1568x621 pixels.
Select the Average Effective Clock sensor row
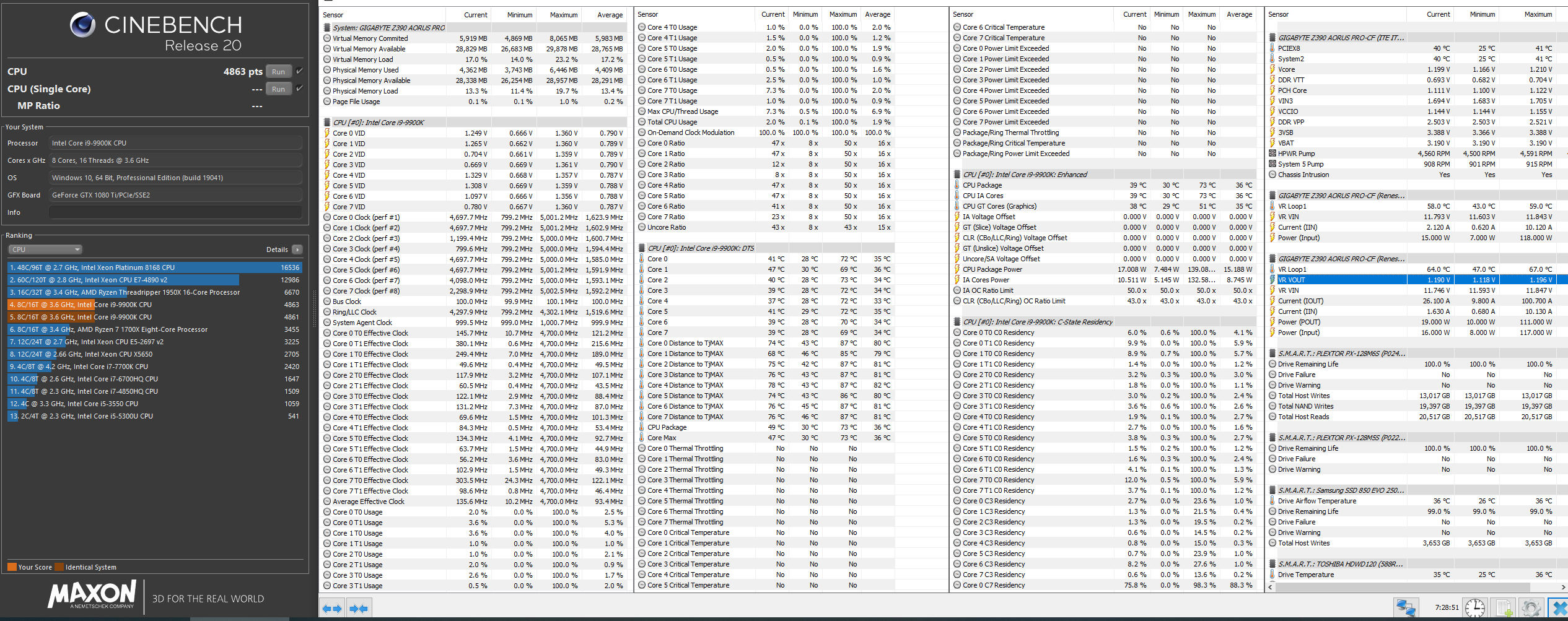click(475, 502)
